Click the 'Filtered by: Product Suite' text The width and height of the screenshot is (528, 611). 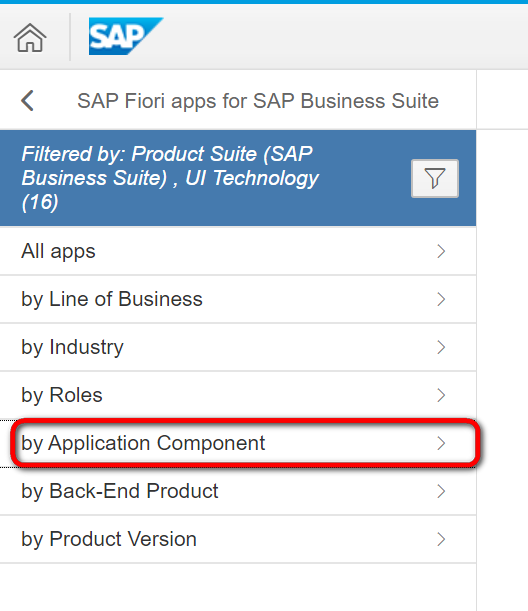click(170, 178)
